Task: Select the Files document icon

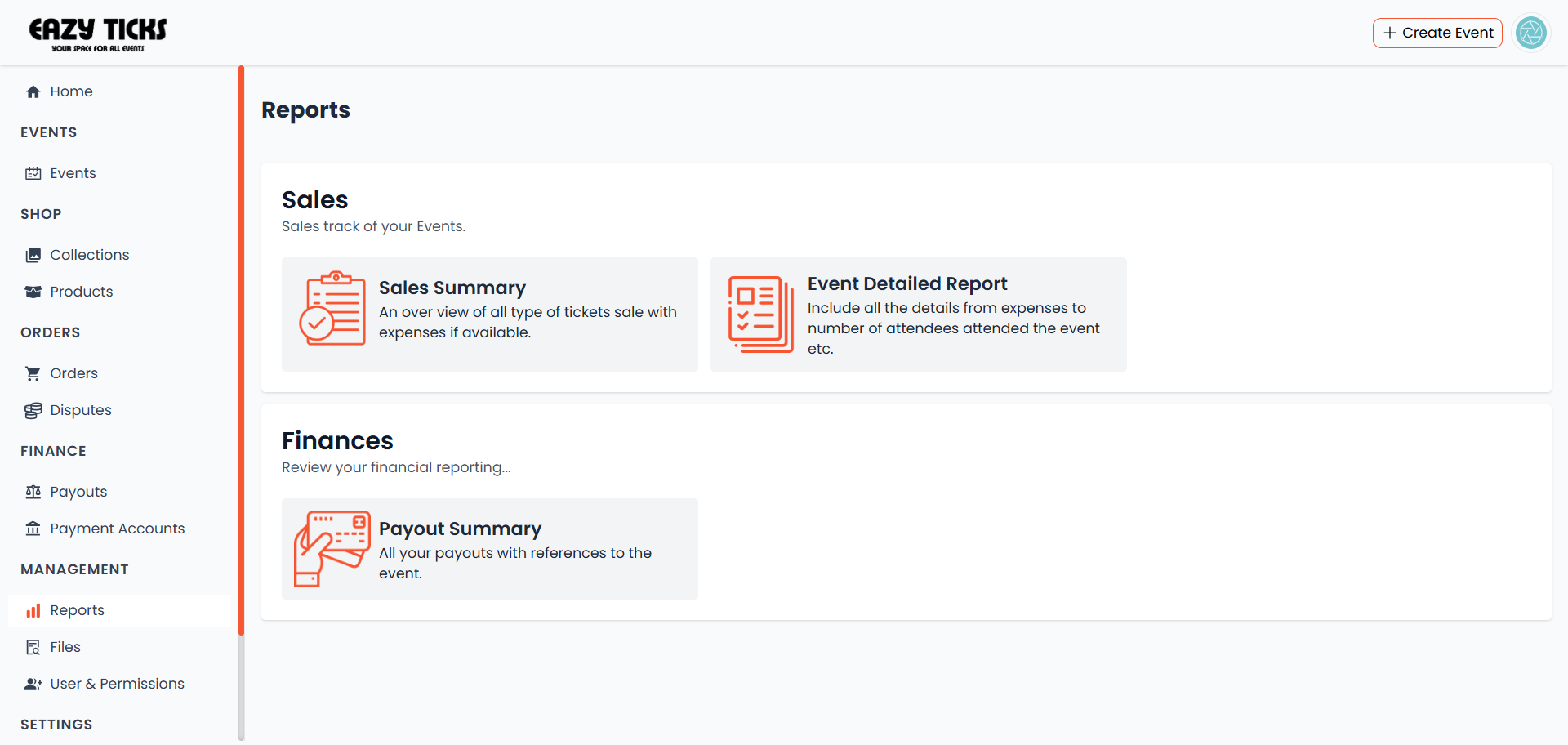Action: (33, 647)
